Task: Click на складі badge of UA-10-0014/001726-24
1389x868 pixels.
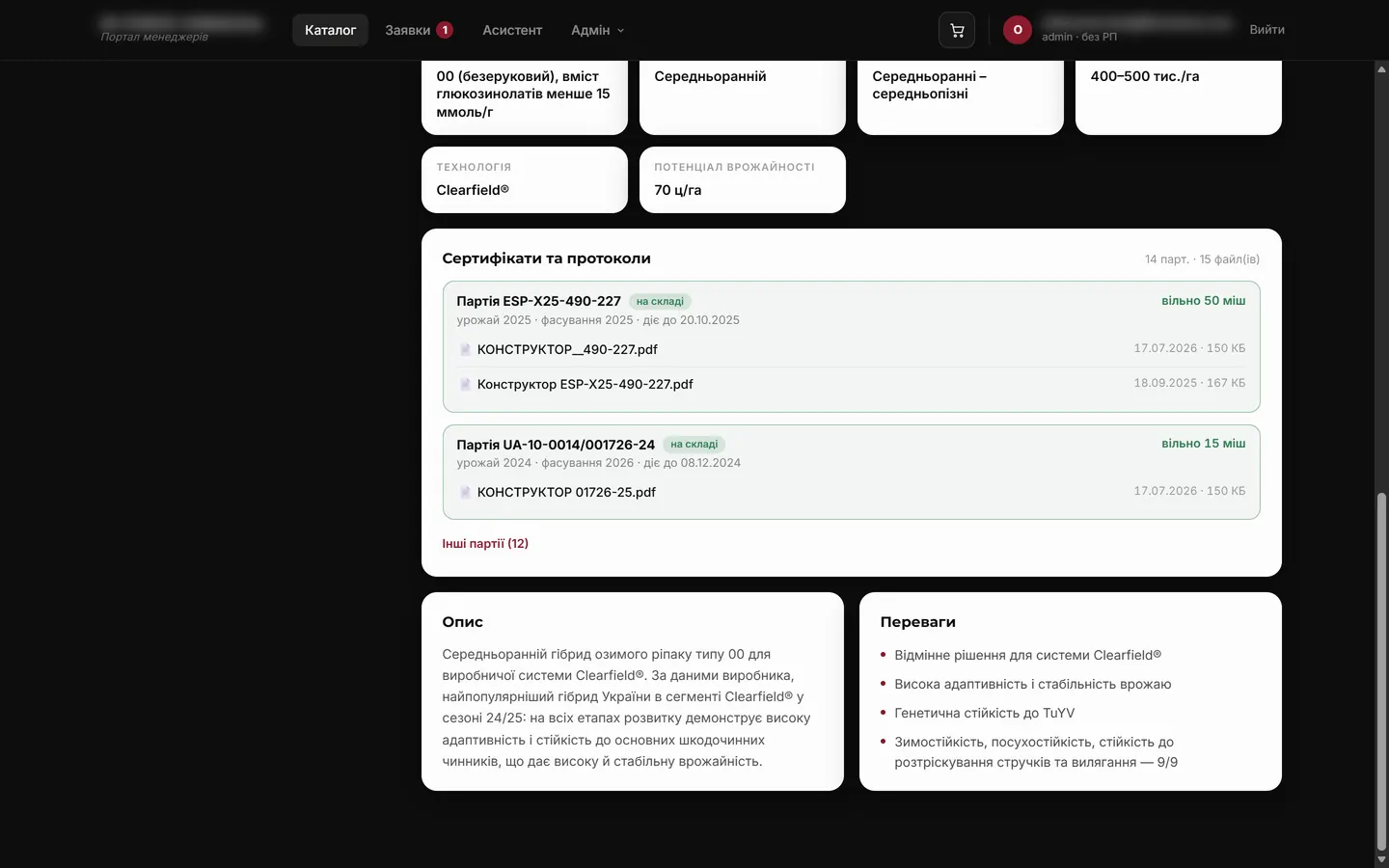Action: click(694, 445)
